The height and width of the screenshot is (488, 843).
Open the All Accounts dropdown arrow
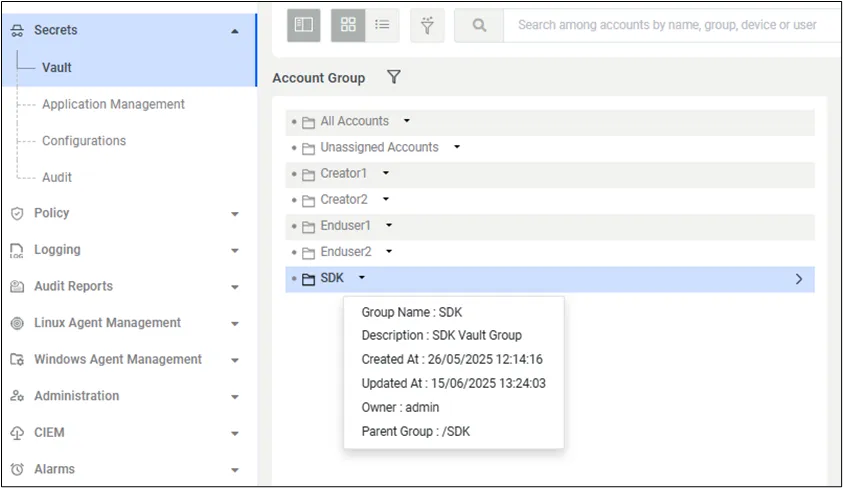[x=407, y=120]
